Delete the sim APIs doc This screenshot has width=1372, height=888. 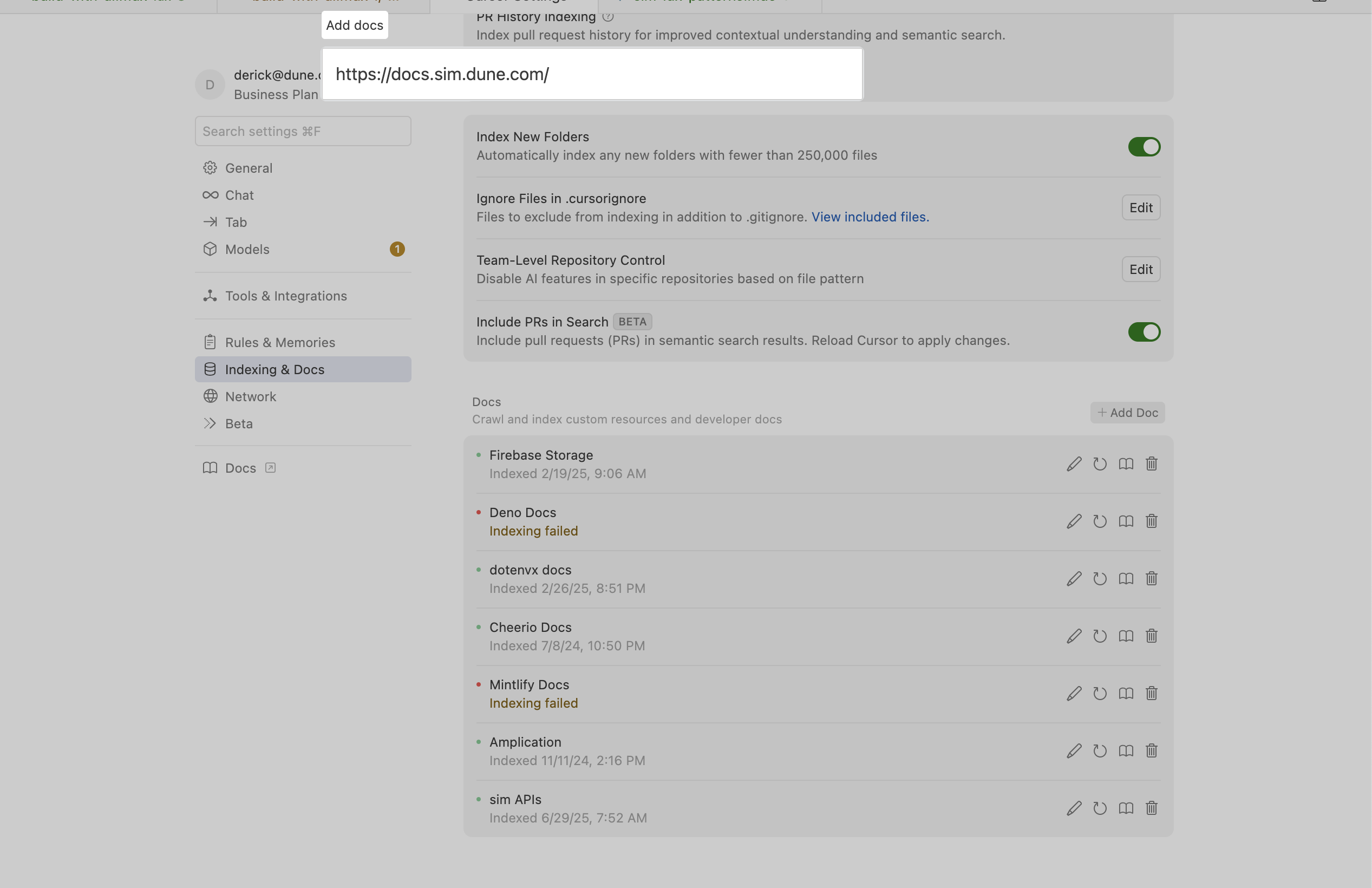(1151, 808)
